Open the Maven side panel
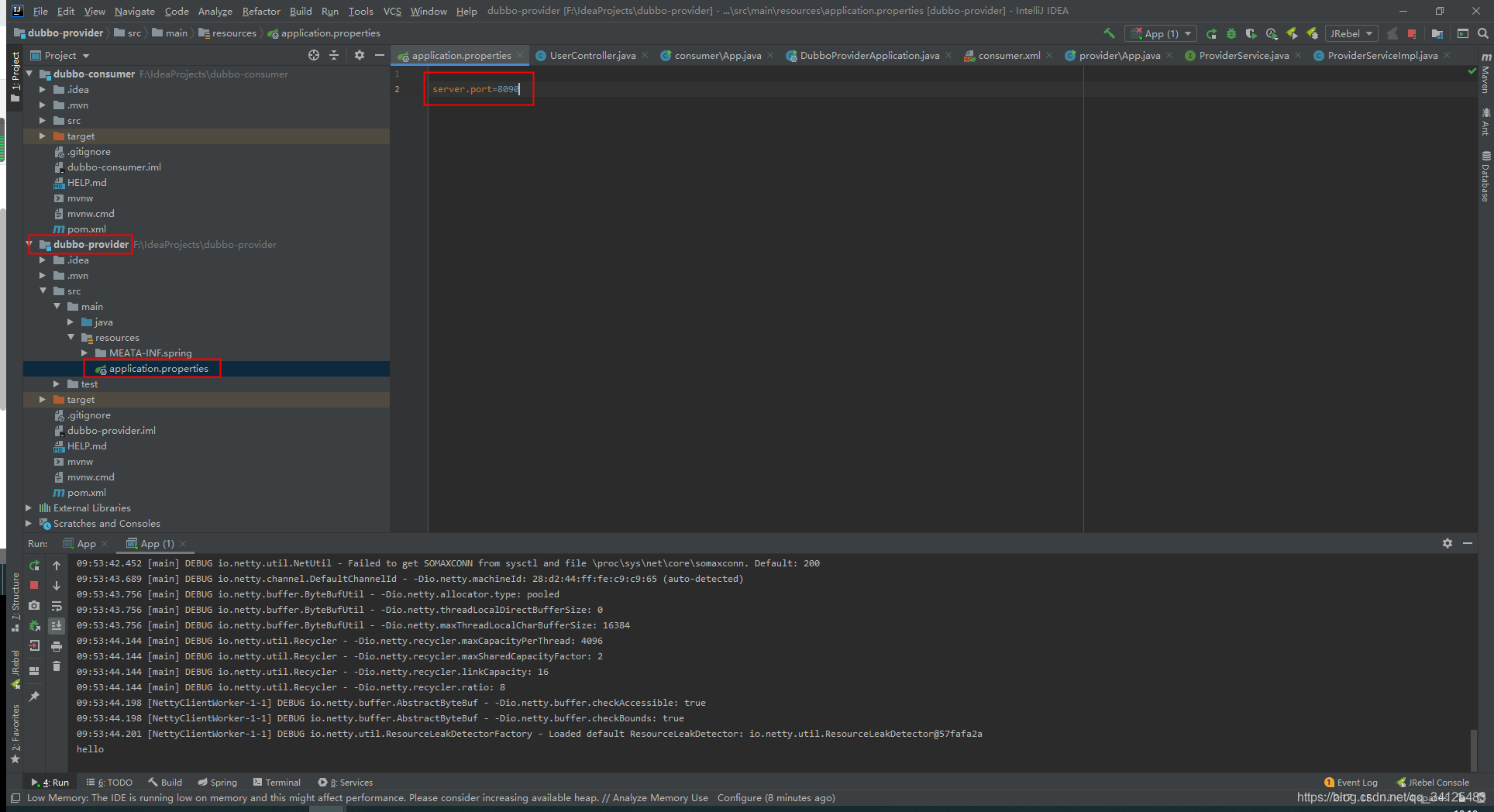The height and width of the screenshot is (812, 1494). tap(1485, 74)
